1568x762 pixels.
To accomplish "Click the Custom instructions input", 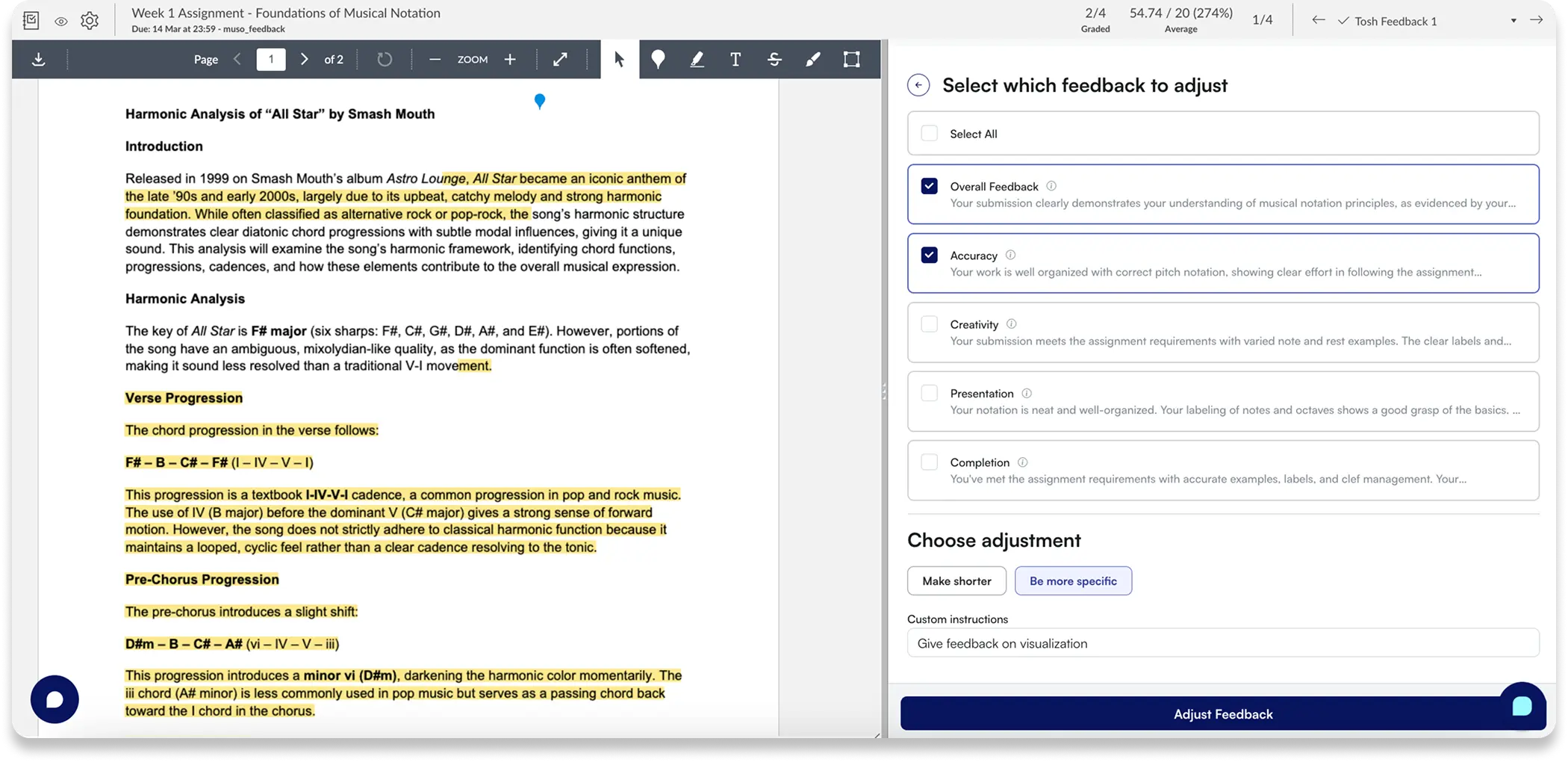I will point(1223,643).
